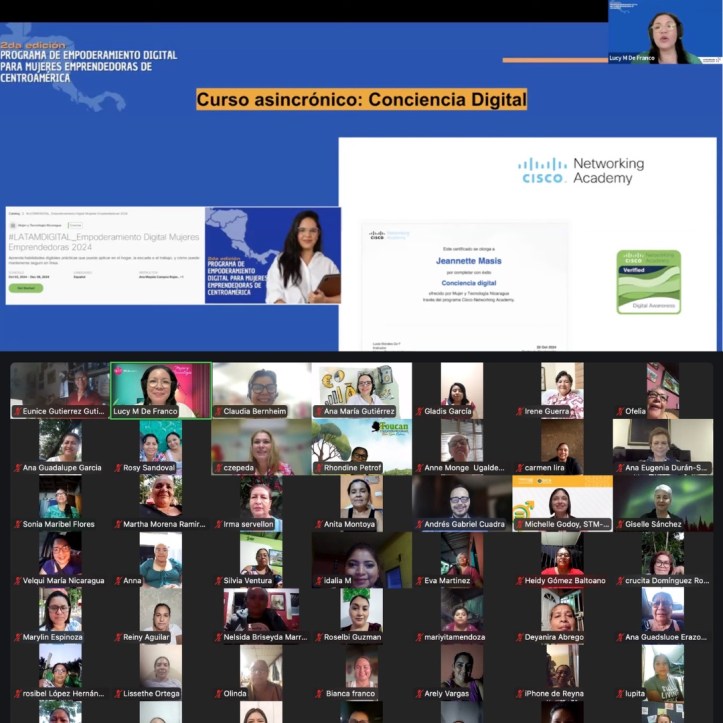Click the muted mic icon beside Ana Eugenia Durán
This screenshot has height=723, width=723.
tap(620, 468)
